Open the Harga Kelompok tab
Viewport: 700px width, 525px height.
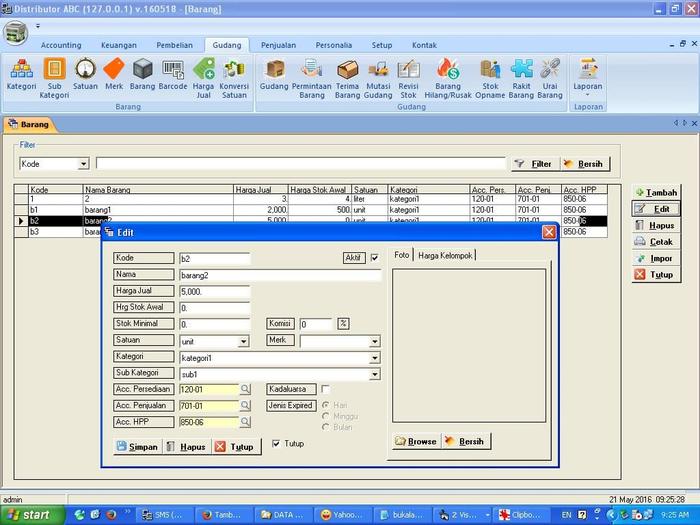pos(446,255)
